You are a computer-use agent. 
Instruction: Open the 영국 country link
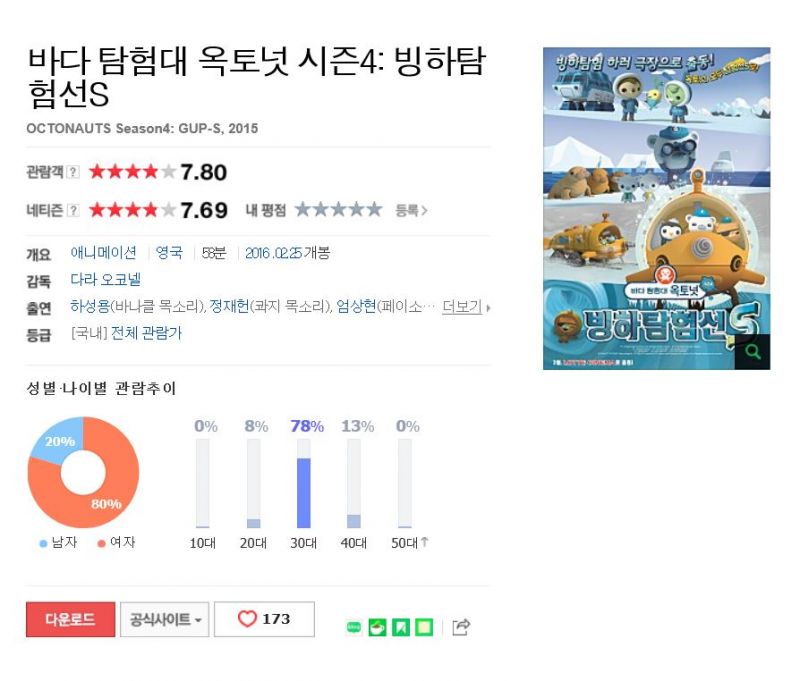(169, 253)
